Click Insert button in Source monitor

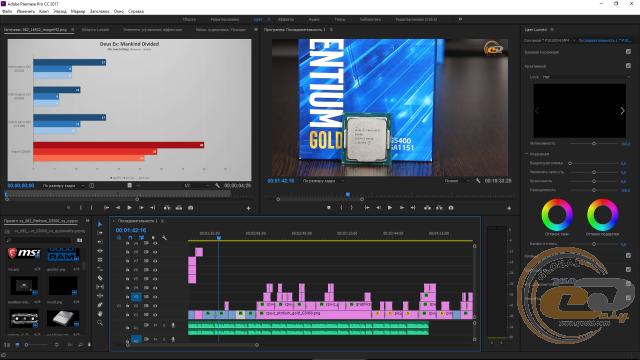pos(167,208)
